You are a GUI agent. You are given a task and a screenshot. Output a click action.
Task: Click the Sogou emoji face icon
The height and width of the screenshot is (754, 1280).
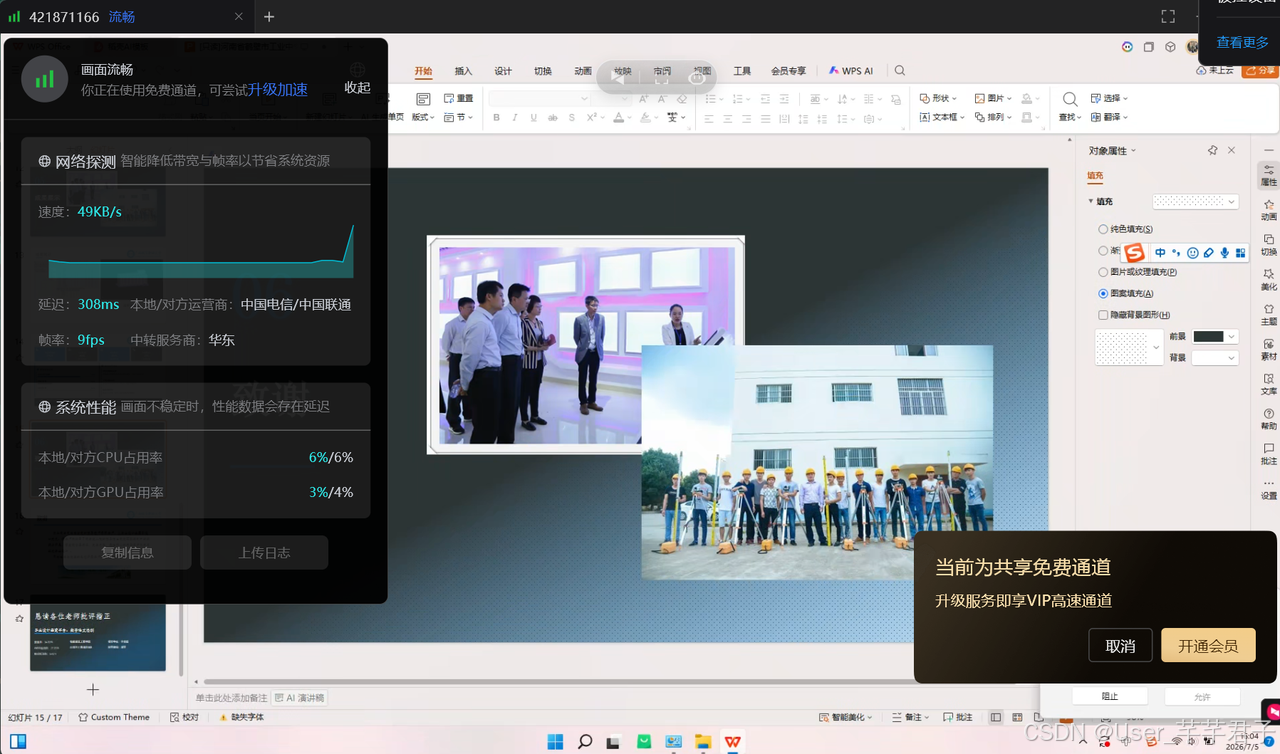coord(1193,253)
